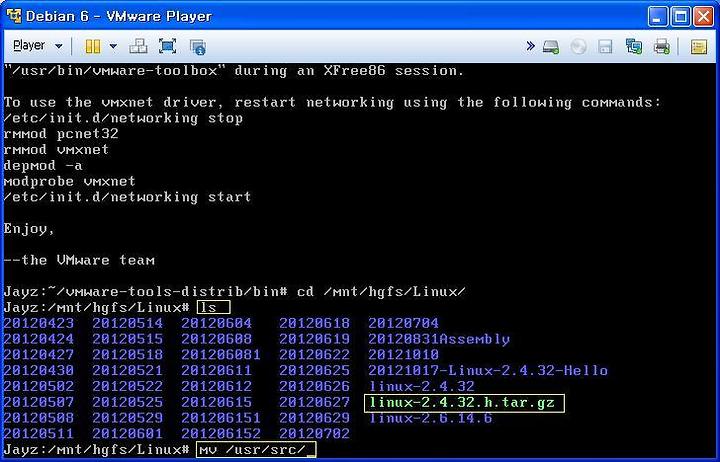Maximize the Debian 6 VMware Player window
720x462 pixels.
pos(680,17)
